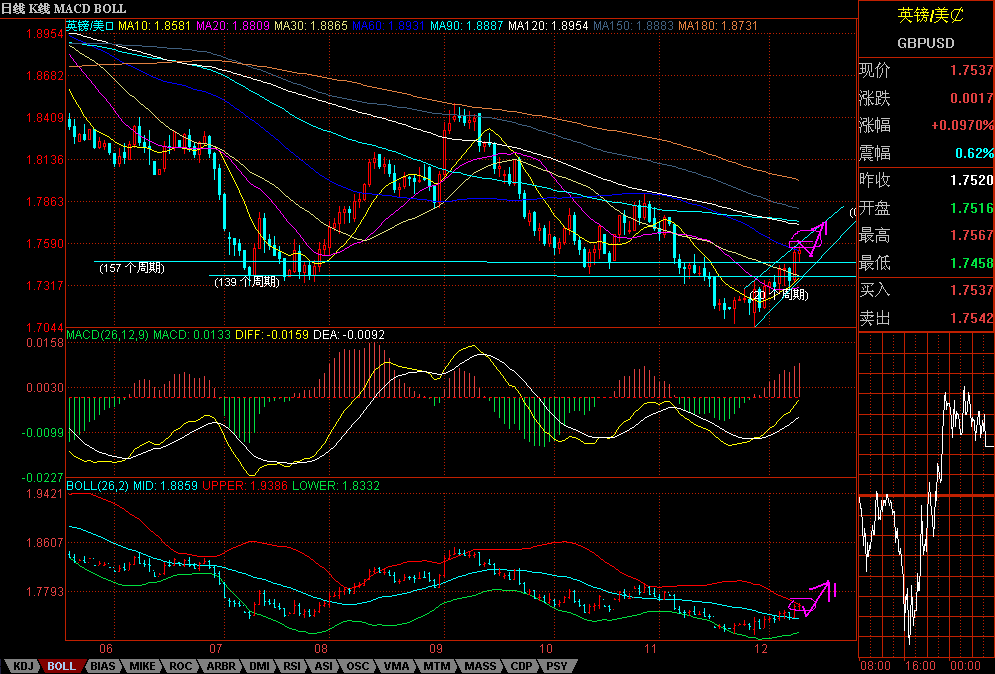Click the MA20: 1.8809 legend label
Viewport: 995px width, 674px height.
click(x=233, y=26)
